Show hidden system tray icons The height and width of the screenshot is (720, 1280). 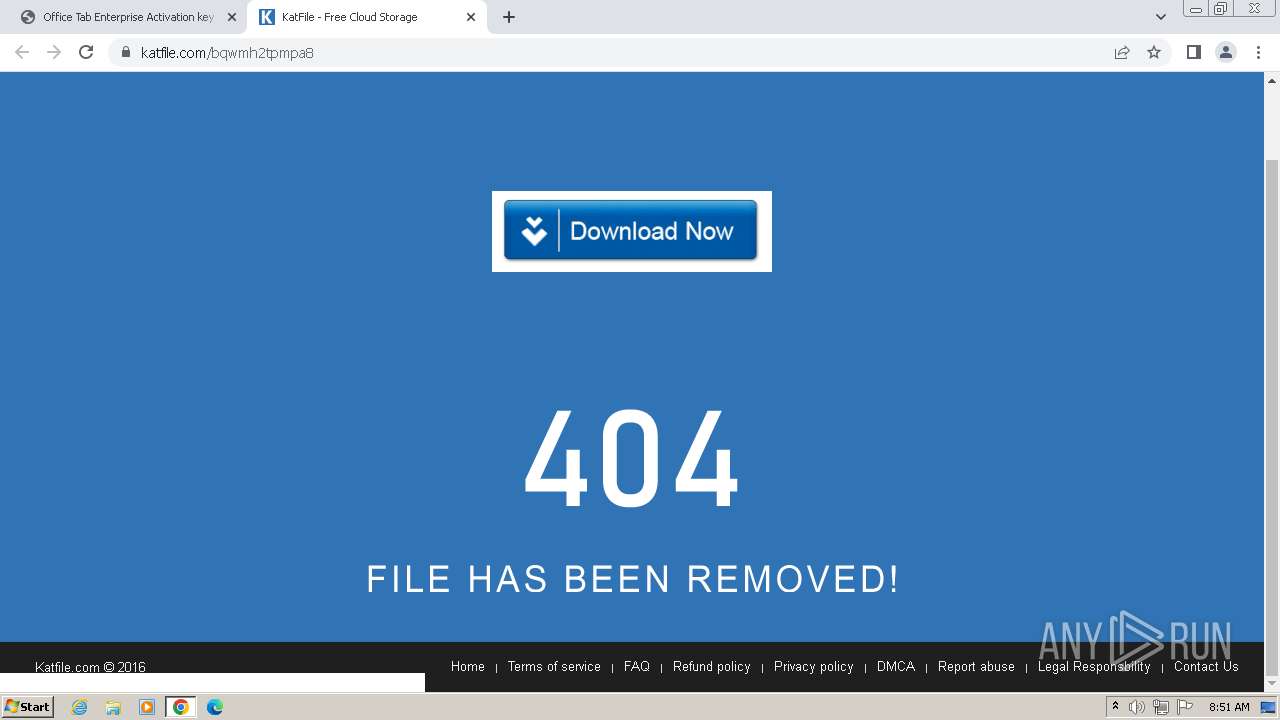(1115, 707)
